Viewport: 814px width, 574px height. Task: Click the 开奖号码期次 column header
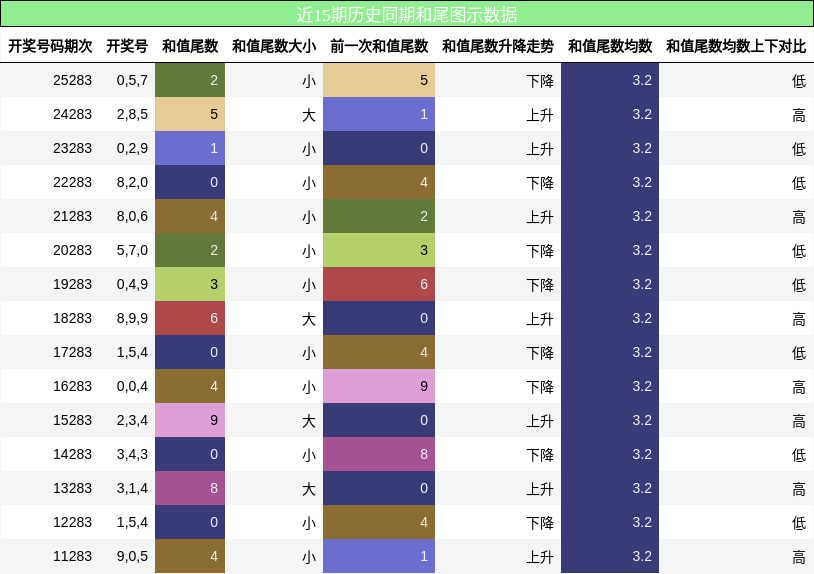pyautogui.click(x=50, y=46)
